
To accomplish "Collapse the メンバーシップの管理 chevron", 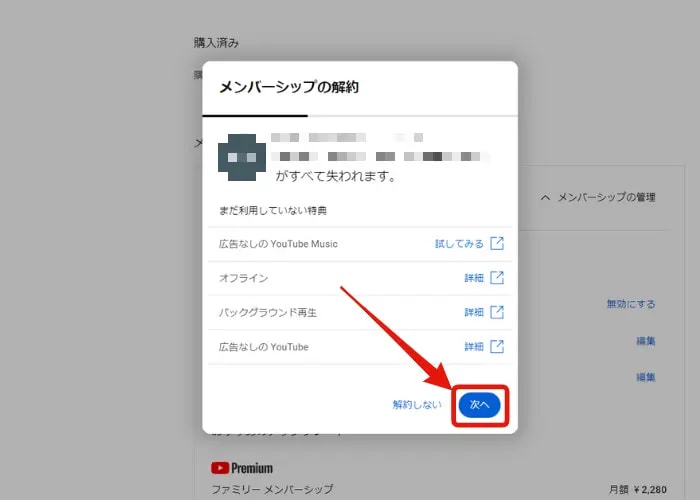I will pyautogui.click(x=545, y=198).
